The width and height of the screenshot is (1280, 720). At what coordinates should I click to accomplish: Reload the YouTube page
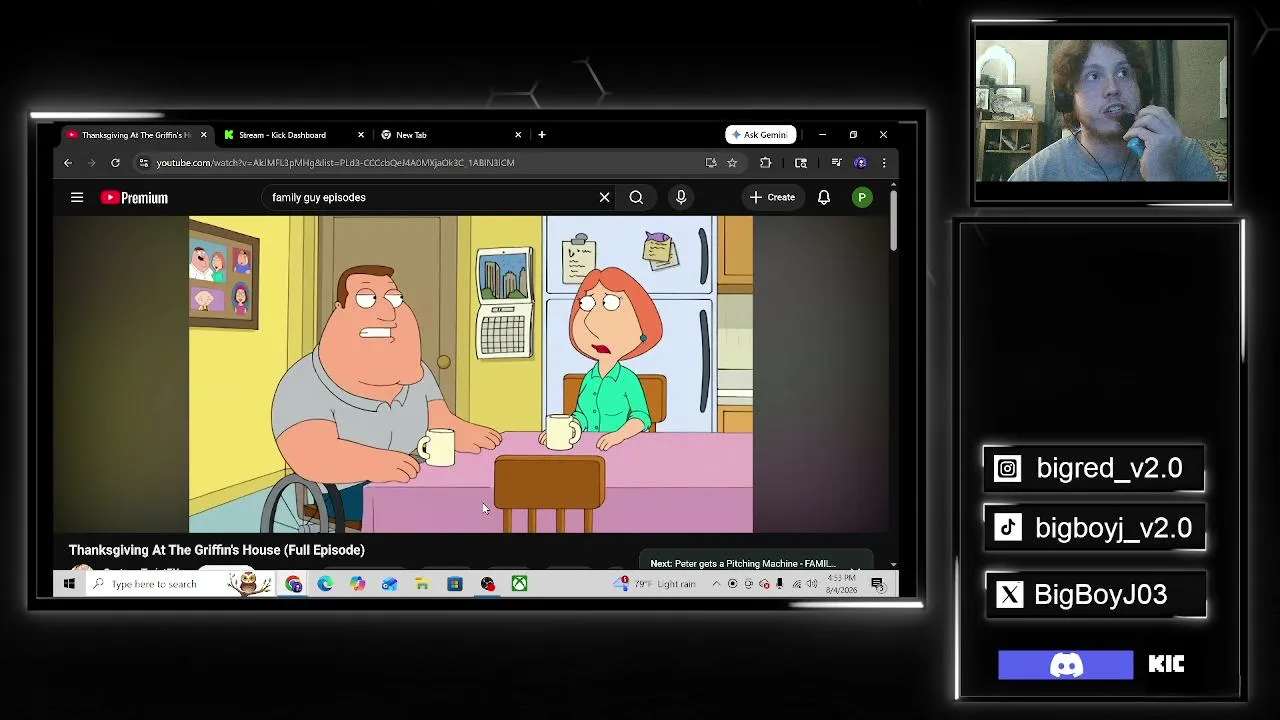tap(115, 163)
